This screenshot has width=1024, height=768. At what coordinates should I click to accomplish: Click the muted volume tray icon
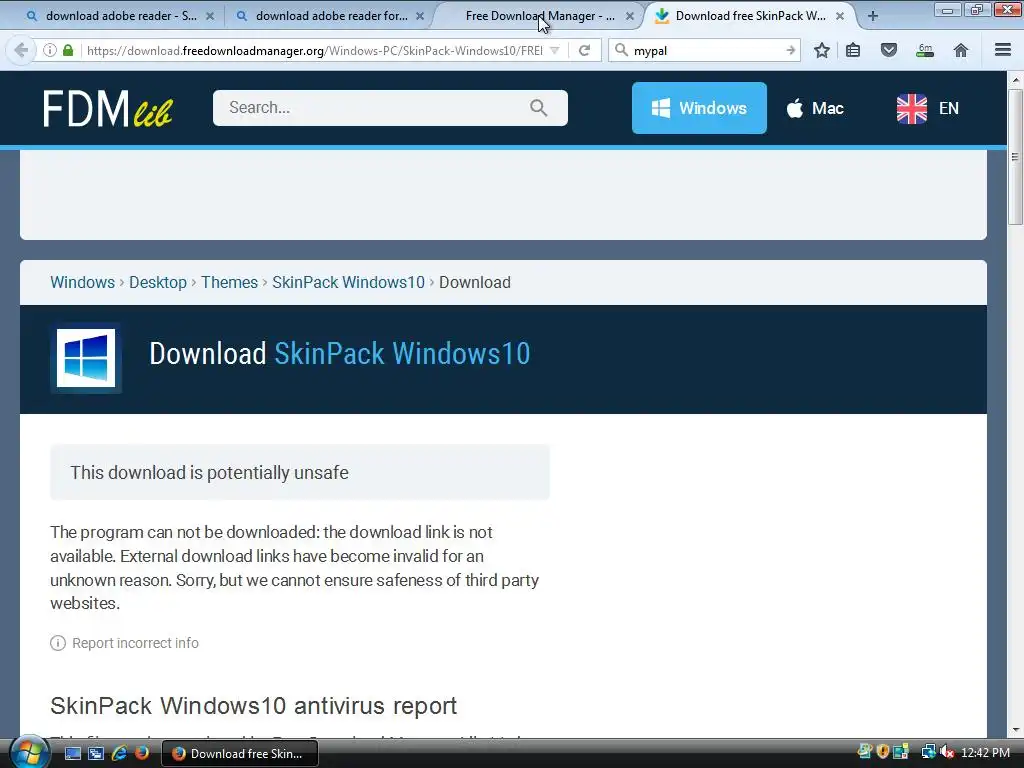pos(946,752)
